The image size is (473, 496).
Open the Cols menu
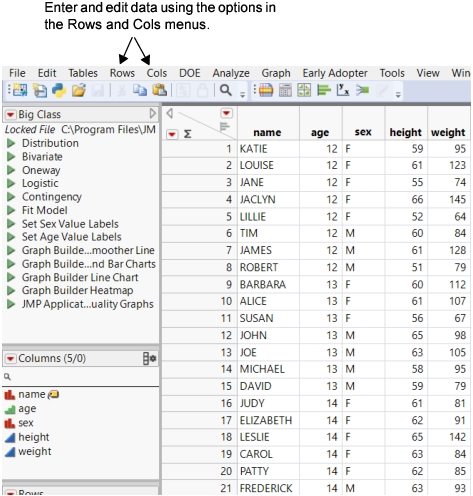pos(157,73)
